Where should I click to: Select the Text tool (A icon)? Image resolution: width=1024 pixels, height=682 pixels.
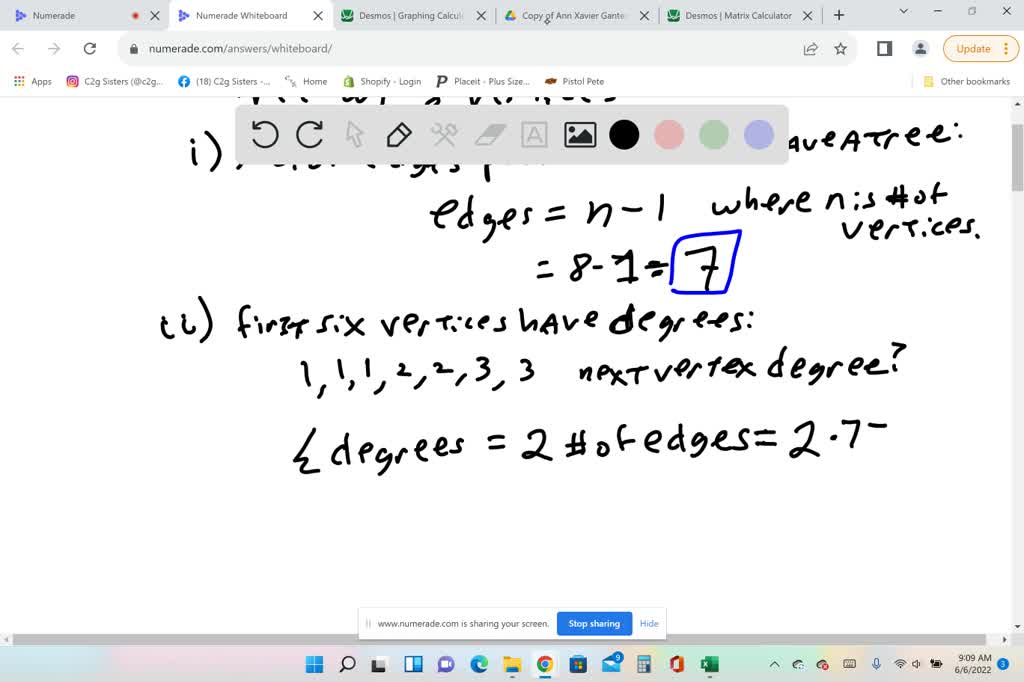point(533,134)
